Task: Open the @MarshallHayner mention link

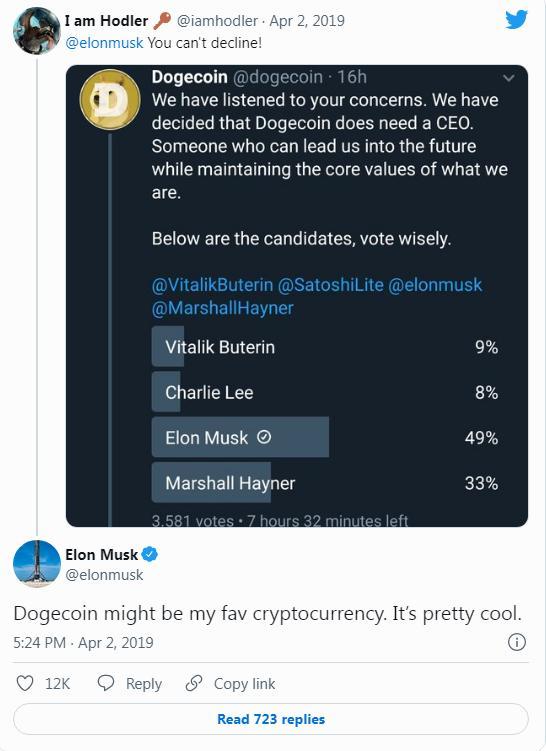Action: (222, 308)
